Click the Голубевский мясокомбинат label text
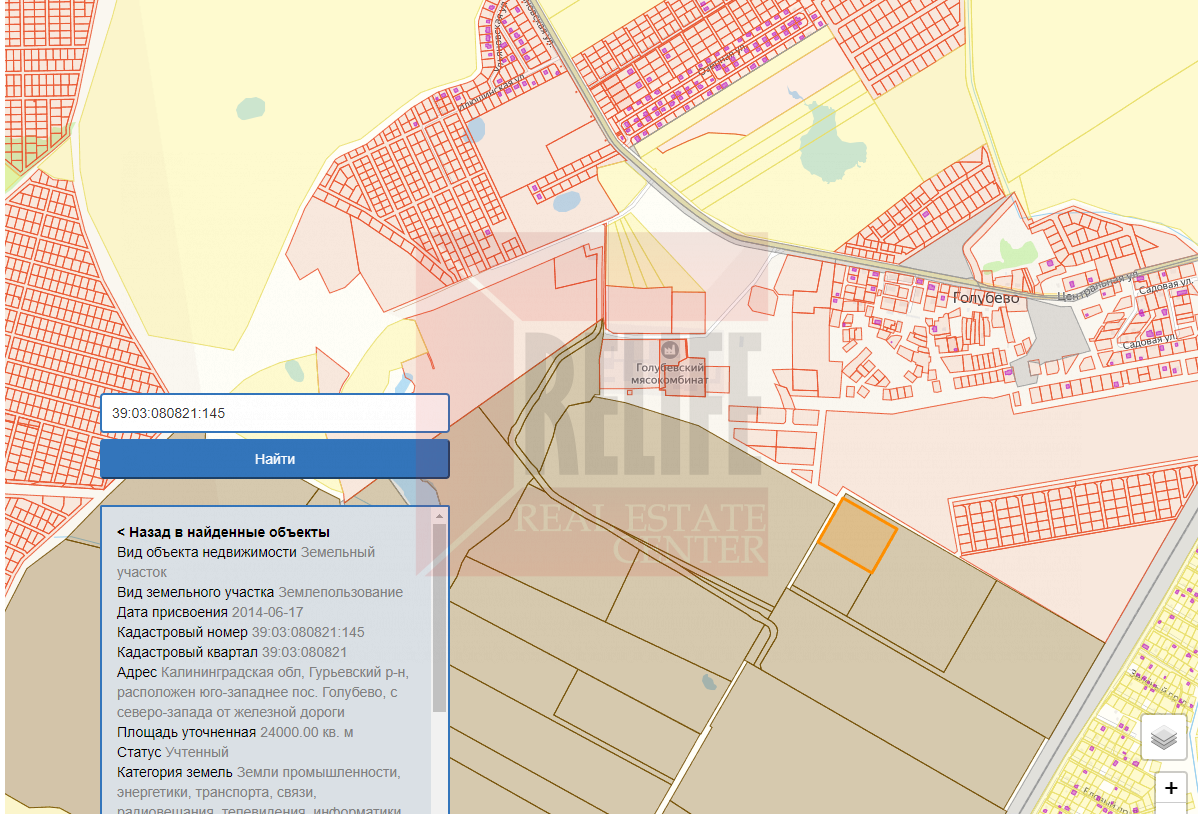This screenshot has height=814, width=1202. tap(671, 374)
